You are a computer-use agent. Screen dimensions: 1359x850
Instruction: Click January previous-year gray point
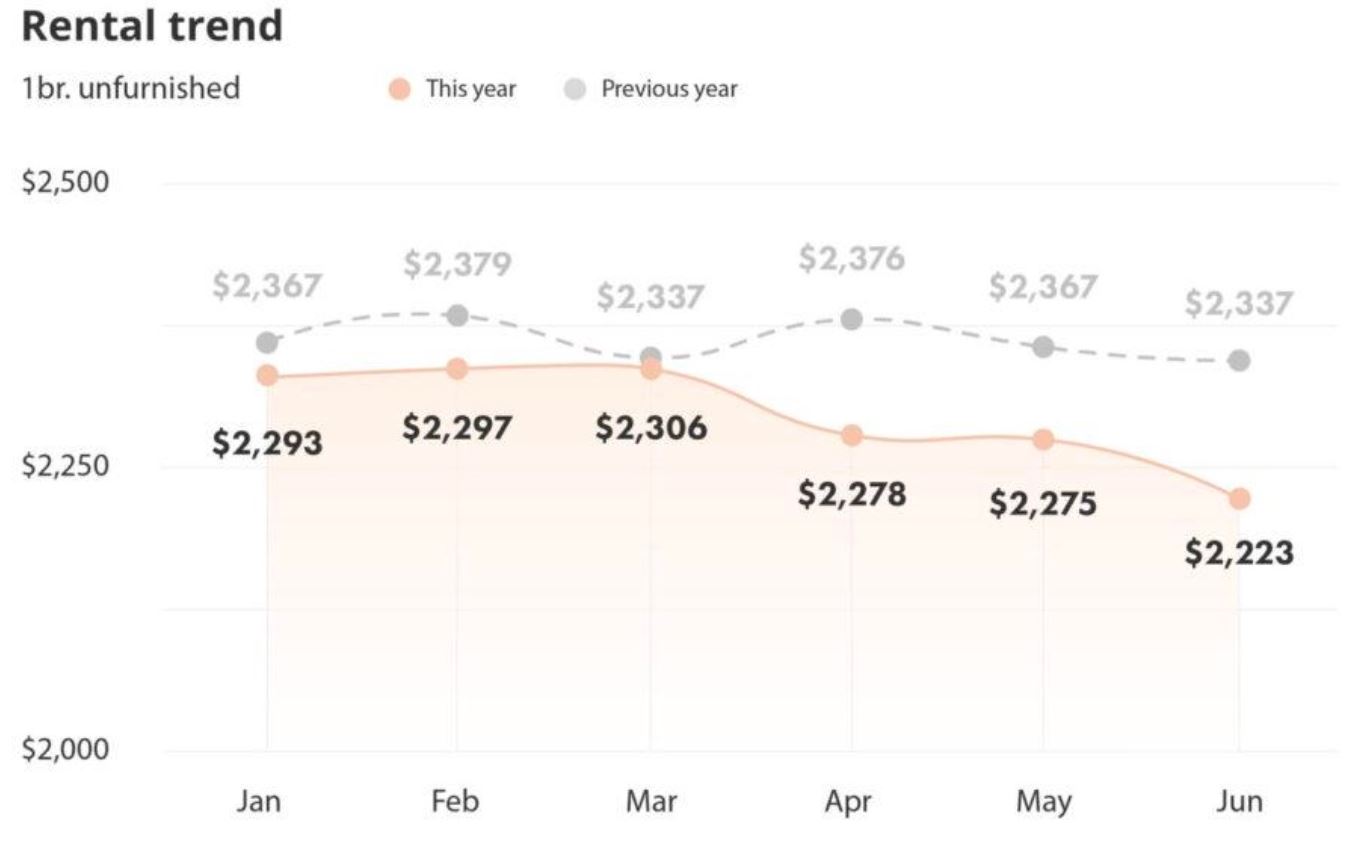pyautogui.click(x=267, y=343)
